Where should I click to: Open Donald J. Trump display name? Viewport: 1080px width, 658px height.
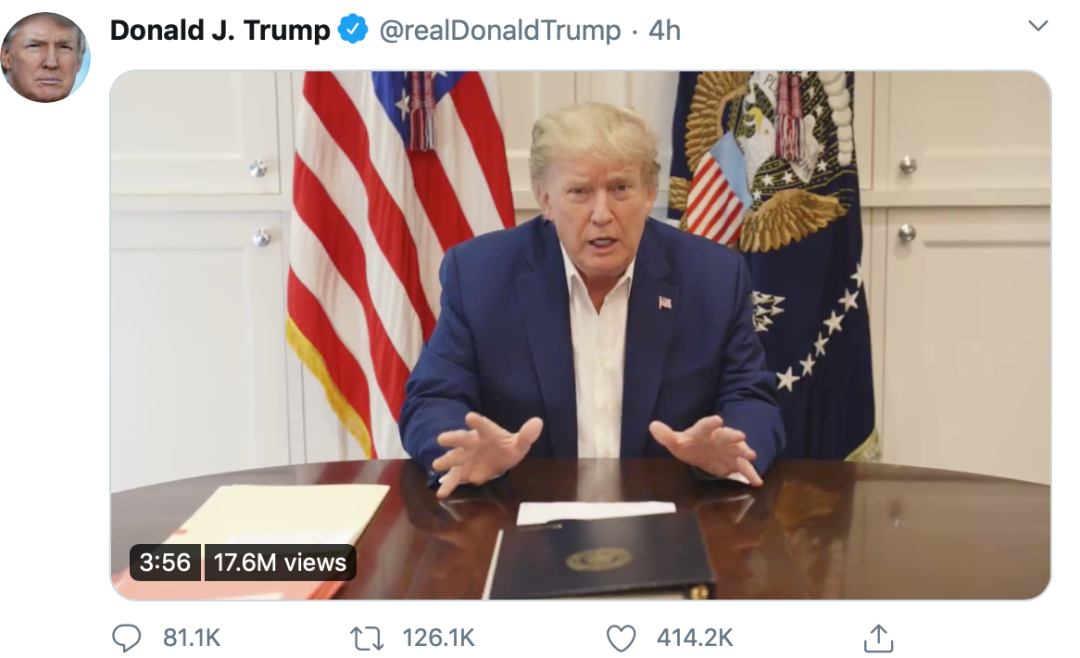220,30
